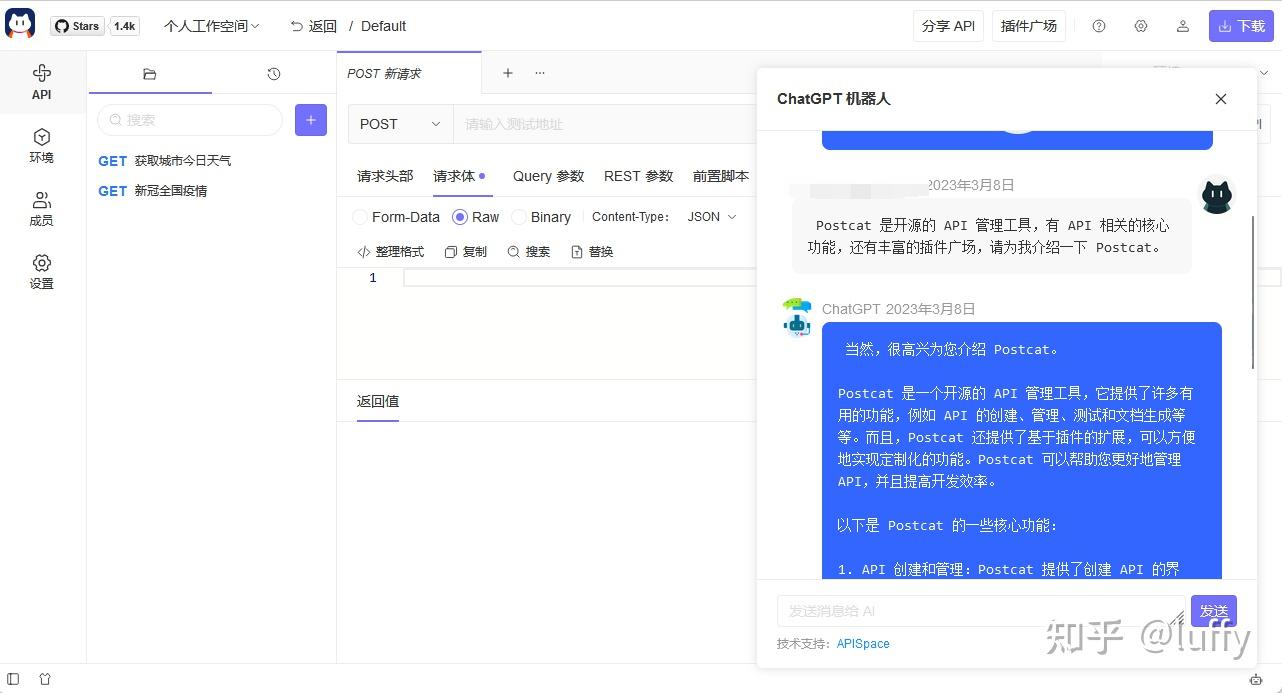The image size is (1282, 693).
Task: Open the 请求头部 request headers tab
Action: (x=385, y=176)
